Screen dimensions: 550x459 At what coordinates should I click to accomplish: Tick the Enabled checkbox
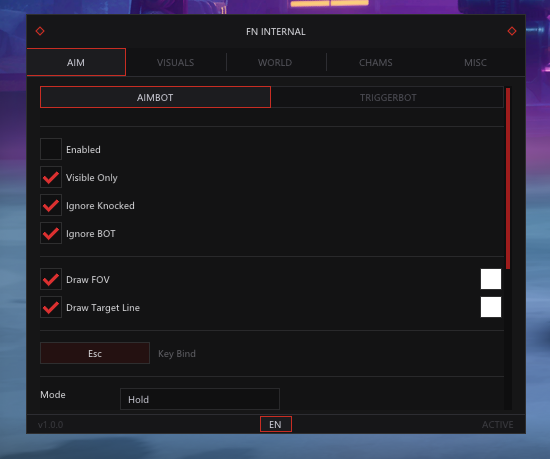point(51,149)
